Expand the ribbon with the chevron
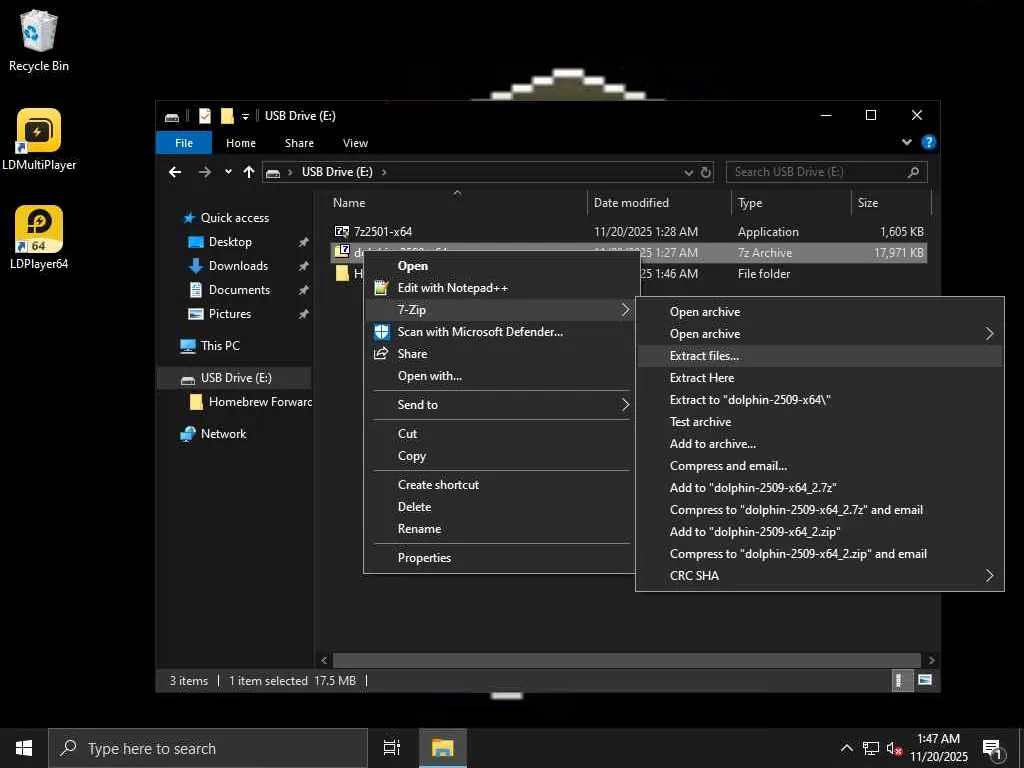Viewport: 1024px width, 768px height. tap(906, 142)
